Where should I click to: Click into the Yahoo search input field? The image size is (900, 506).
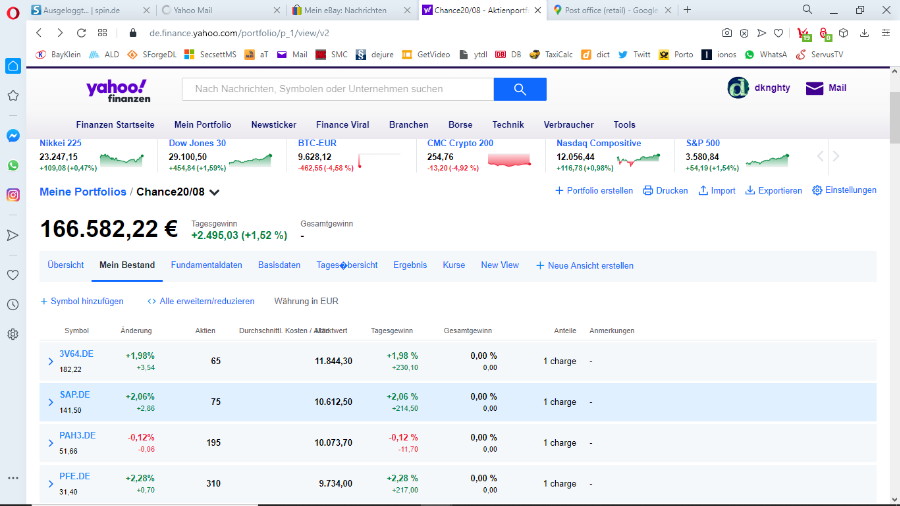point(338,89)
